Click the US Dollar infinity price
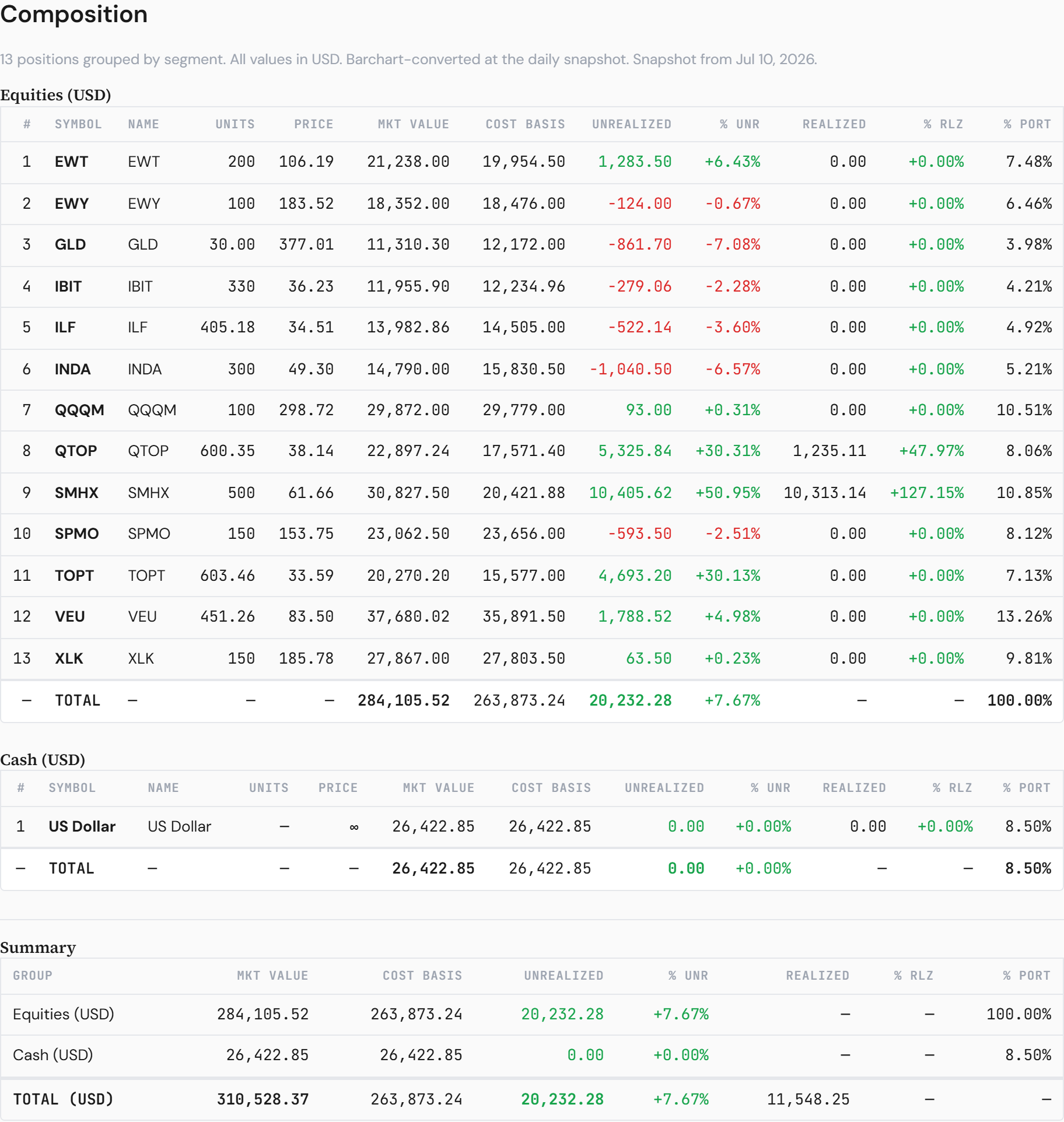This screenshot has width=1064, height=1122. pyautogui.click(x=353, y=827)
